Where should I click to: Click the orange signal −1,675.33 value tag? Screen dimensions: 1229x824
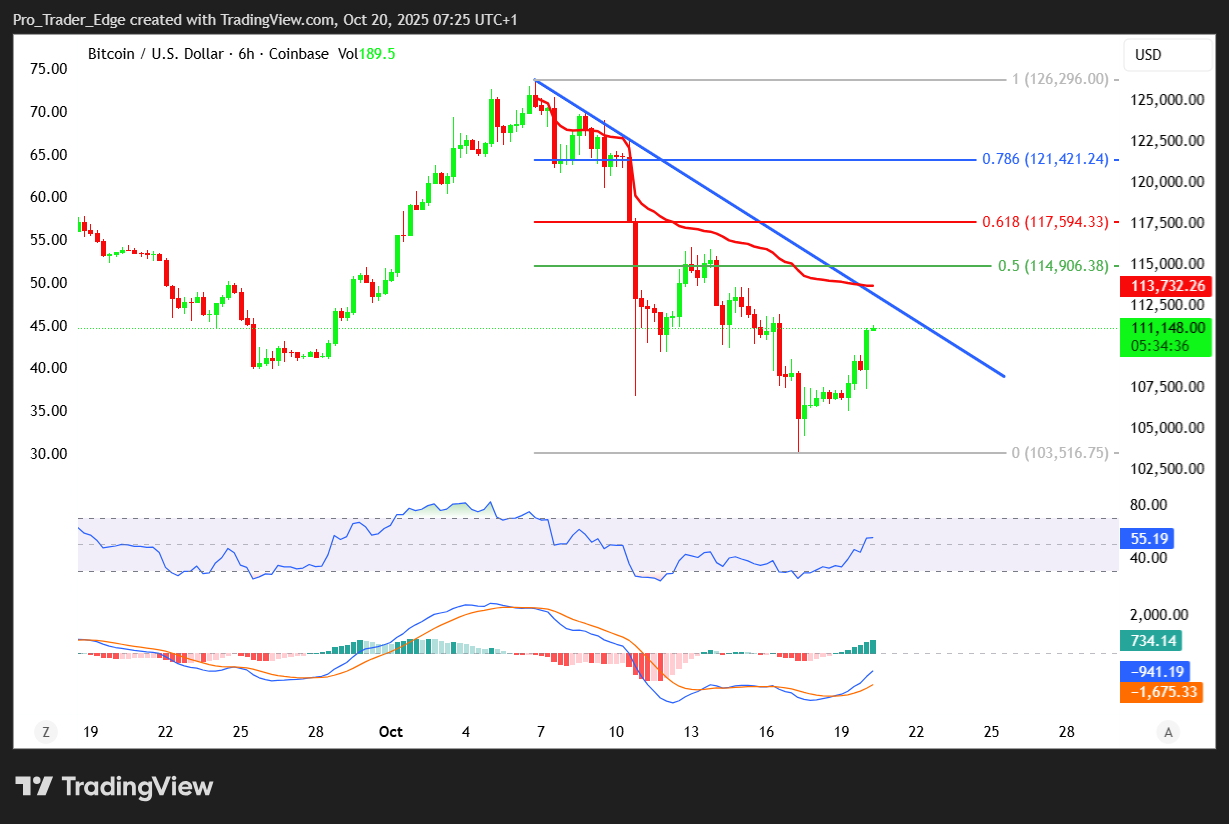click(1160, 692)
